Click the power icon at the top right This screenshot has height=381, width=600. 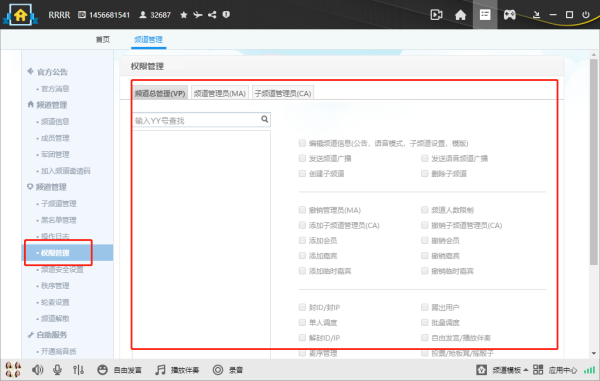click(x=585, y=15)
